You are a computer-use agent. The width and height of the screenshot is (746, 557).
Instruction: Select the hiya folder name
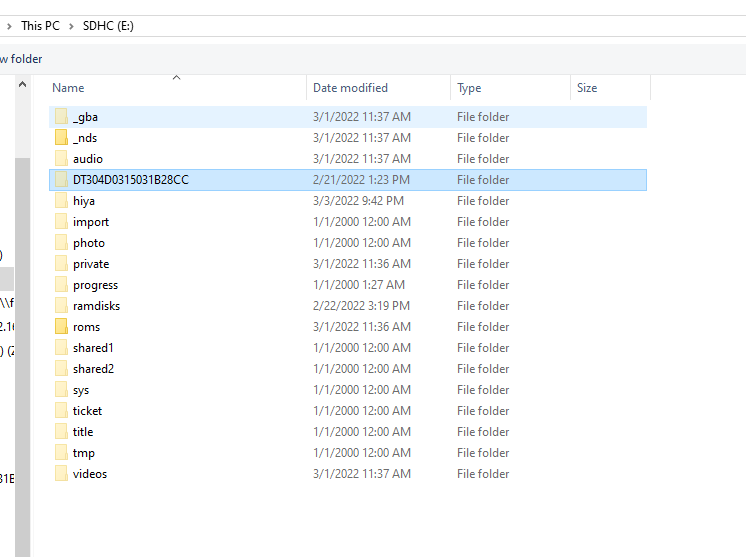click(x=84, y=201)
